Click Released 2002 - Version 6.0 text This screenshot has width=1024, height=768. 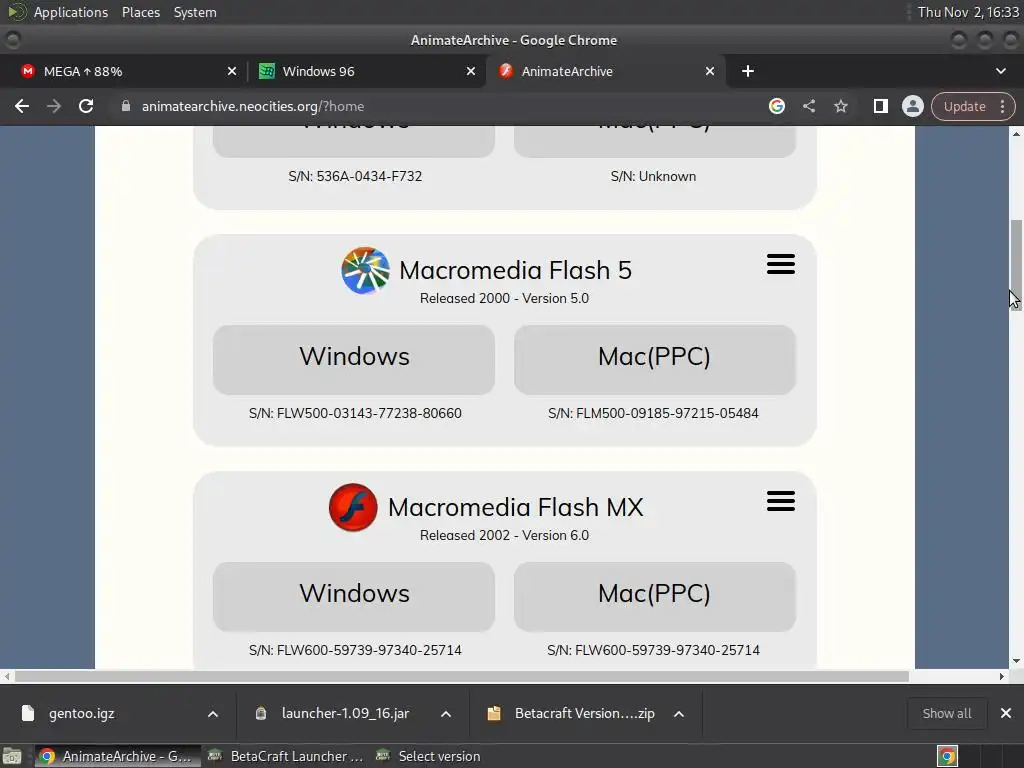504,536
